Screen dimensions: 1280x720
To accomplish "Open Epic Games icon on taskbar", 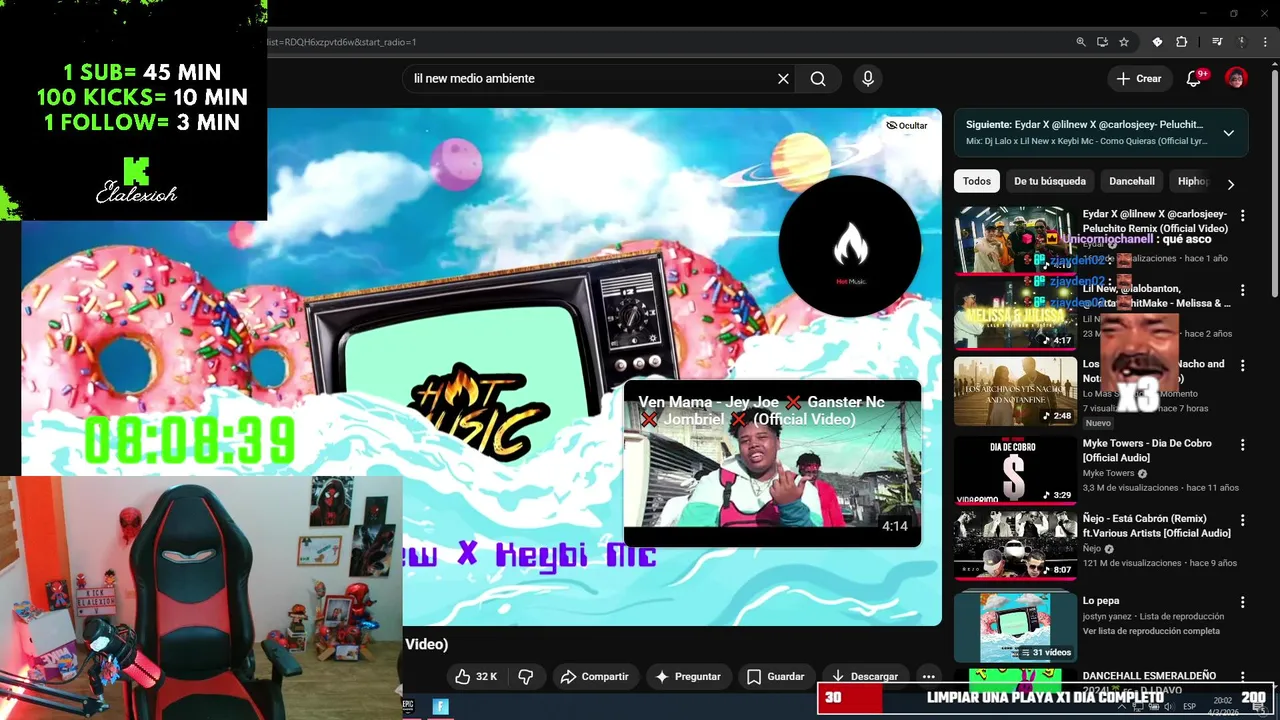I will 408,706.
